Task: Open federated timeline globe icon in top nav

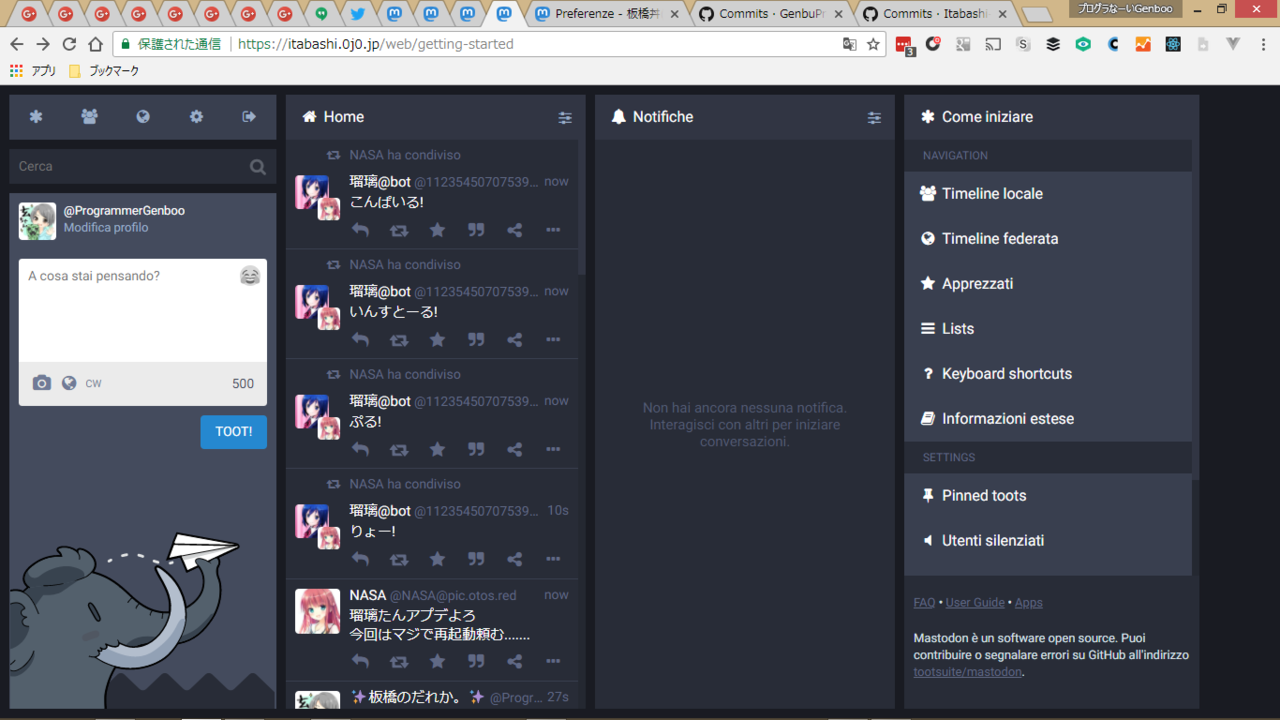Action: point(143,117)
